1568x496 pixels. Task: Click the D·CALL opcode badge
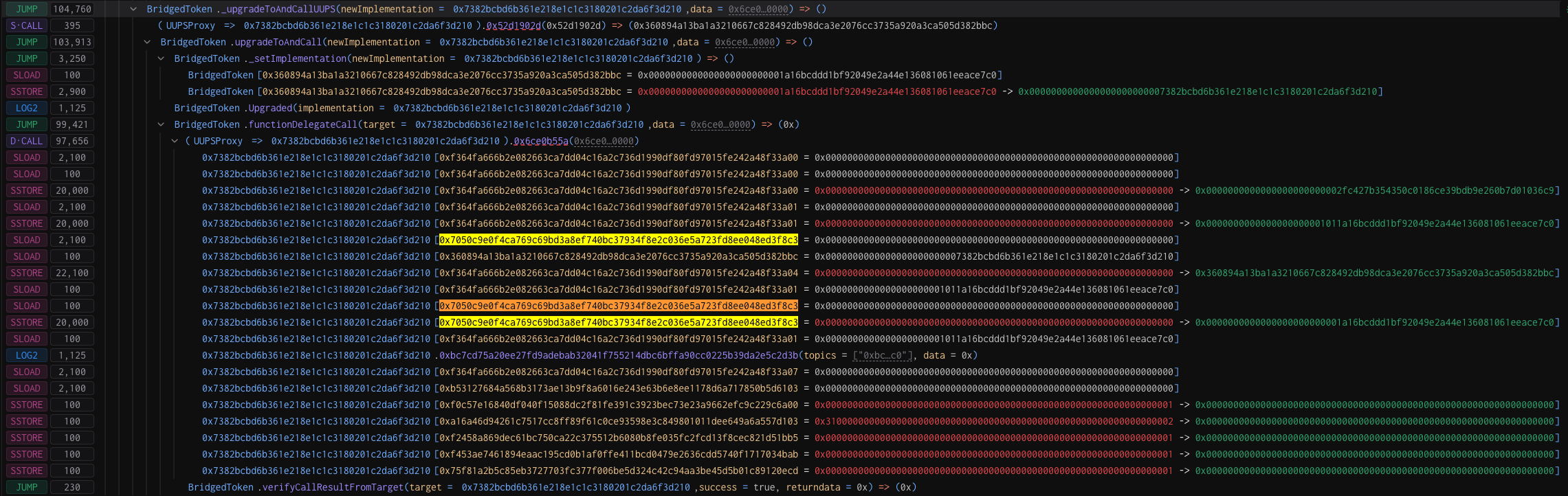(27, 141)
